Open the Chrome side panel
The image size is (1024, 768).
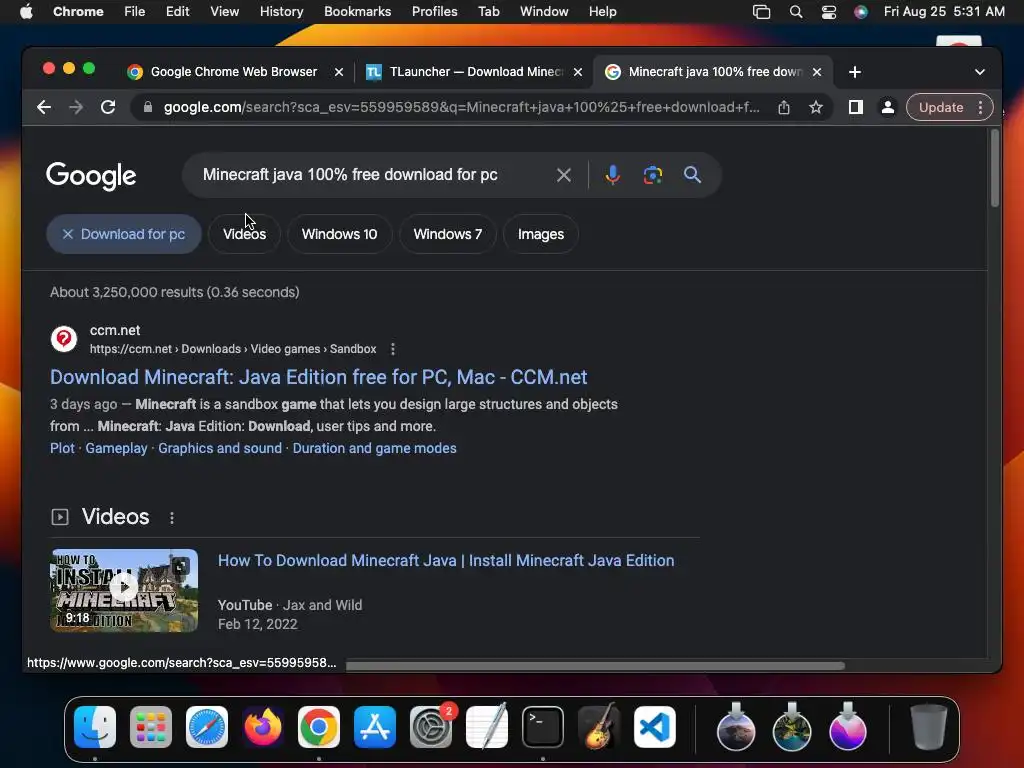856,107
